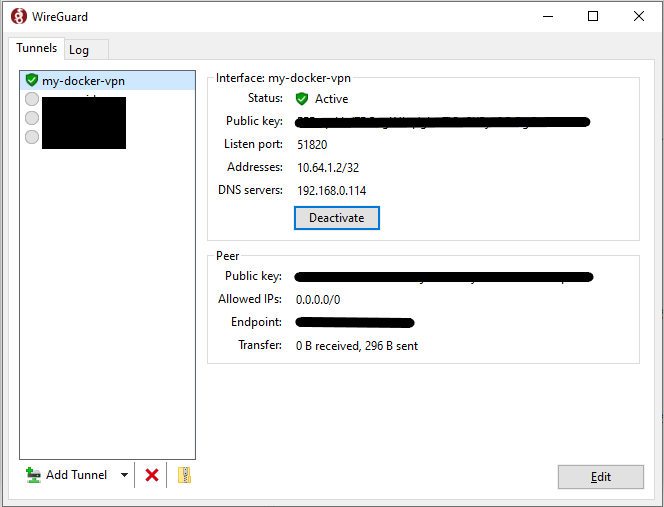Minimize the WireGuard window

[x=548, y=17]
